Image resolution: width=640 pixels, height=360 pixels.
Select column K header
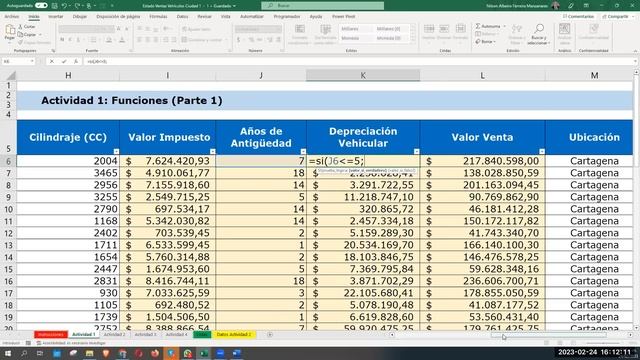point(363,76)
